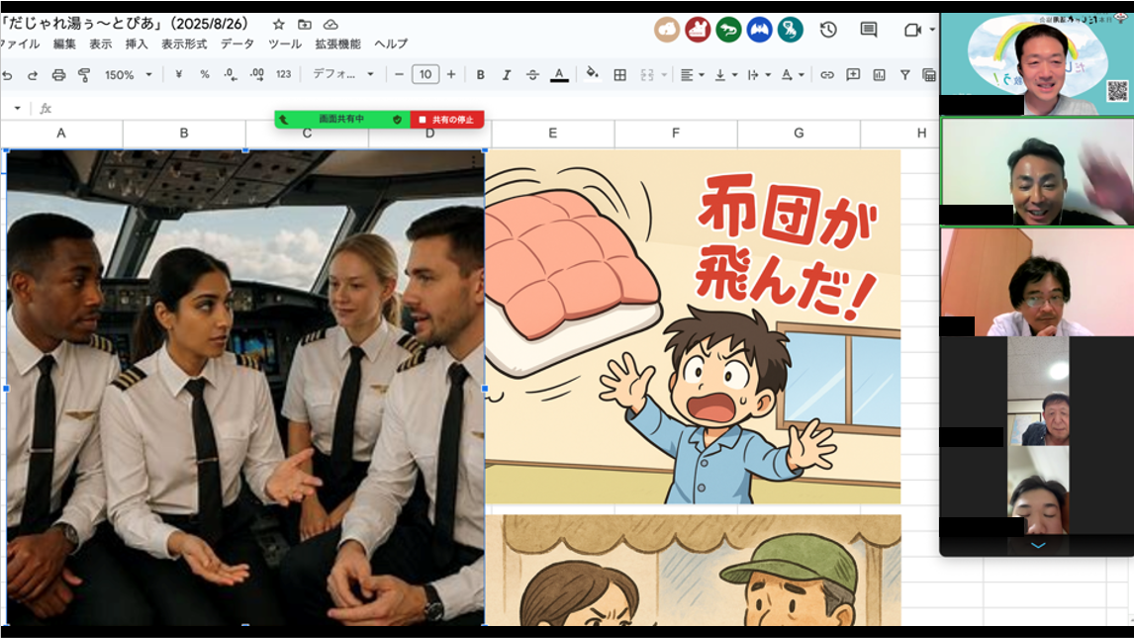Click the green 画面共有中 indicator

342,119
